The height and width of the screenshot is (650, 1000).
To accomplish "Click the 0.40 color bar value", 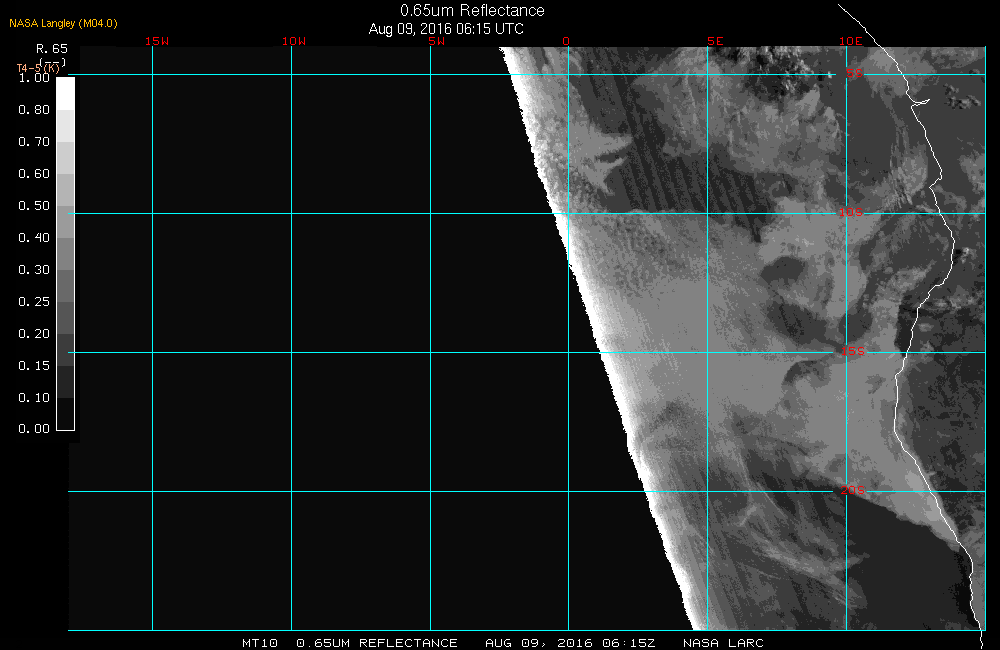I will pyautogui.click(x=34, y=237).
